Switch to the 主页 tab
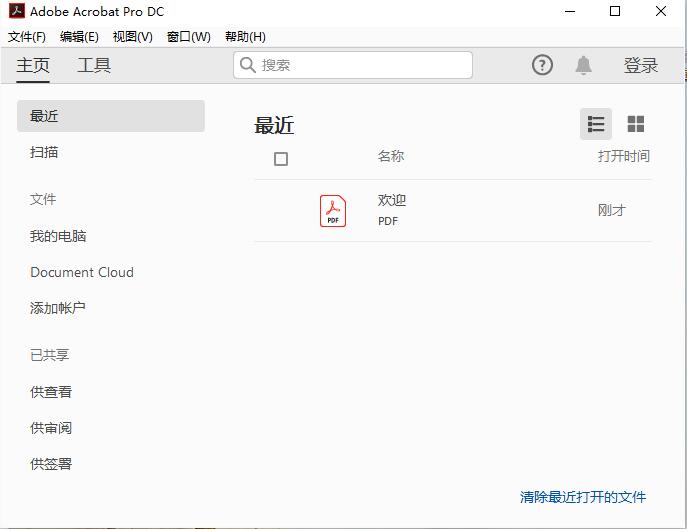This screenshot has width=687, height=529. (x=33, y=66)
